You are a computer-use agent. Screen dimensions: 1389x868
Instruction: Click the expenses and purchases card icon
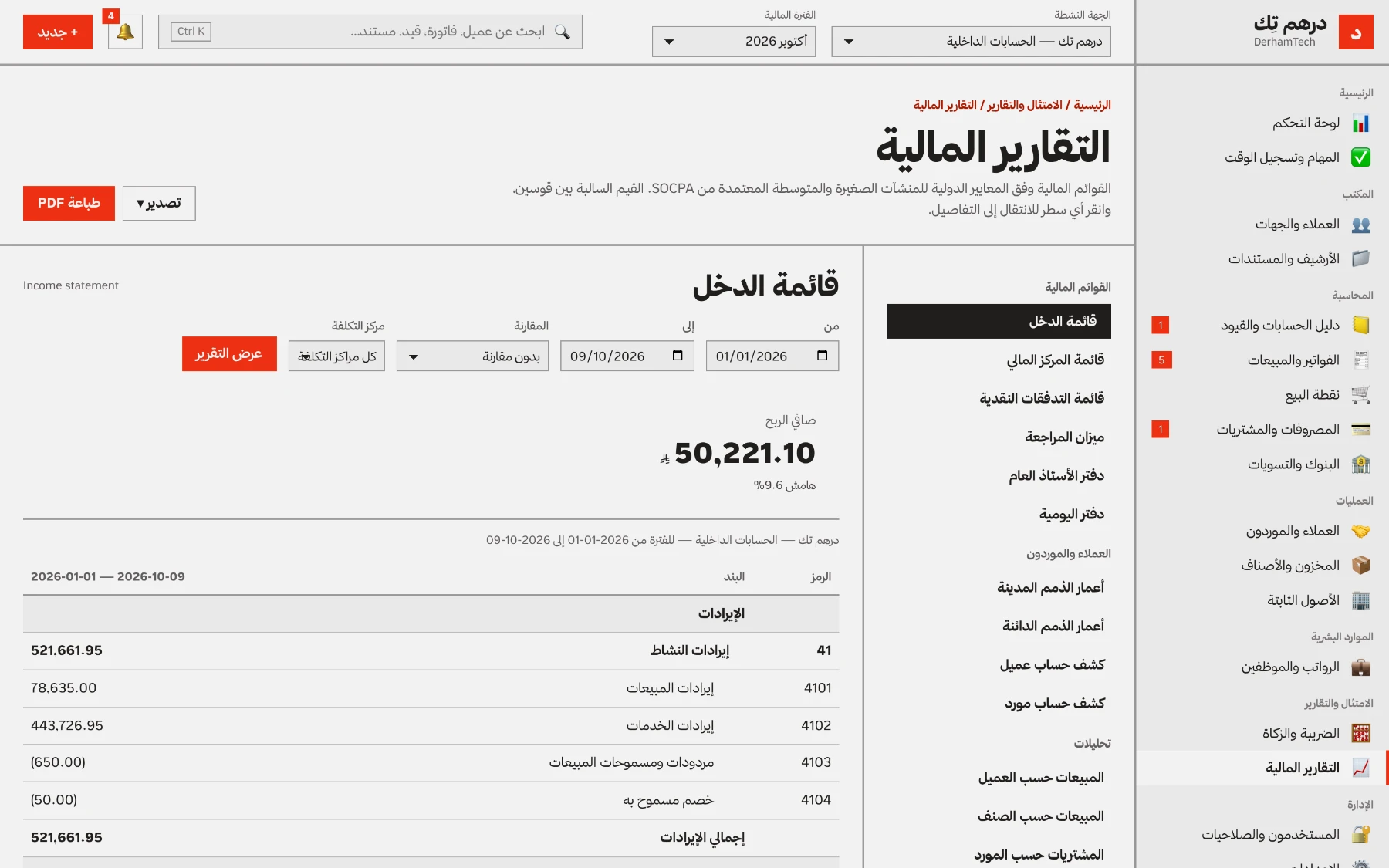click(1360, 430)
